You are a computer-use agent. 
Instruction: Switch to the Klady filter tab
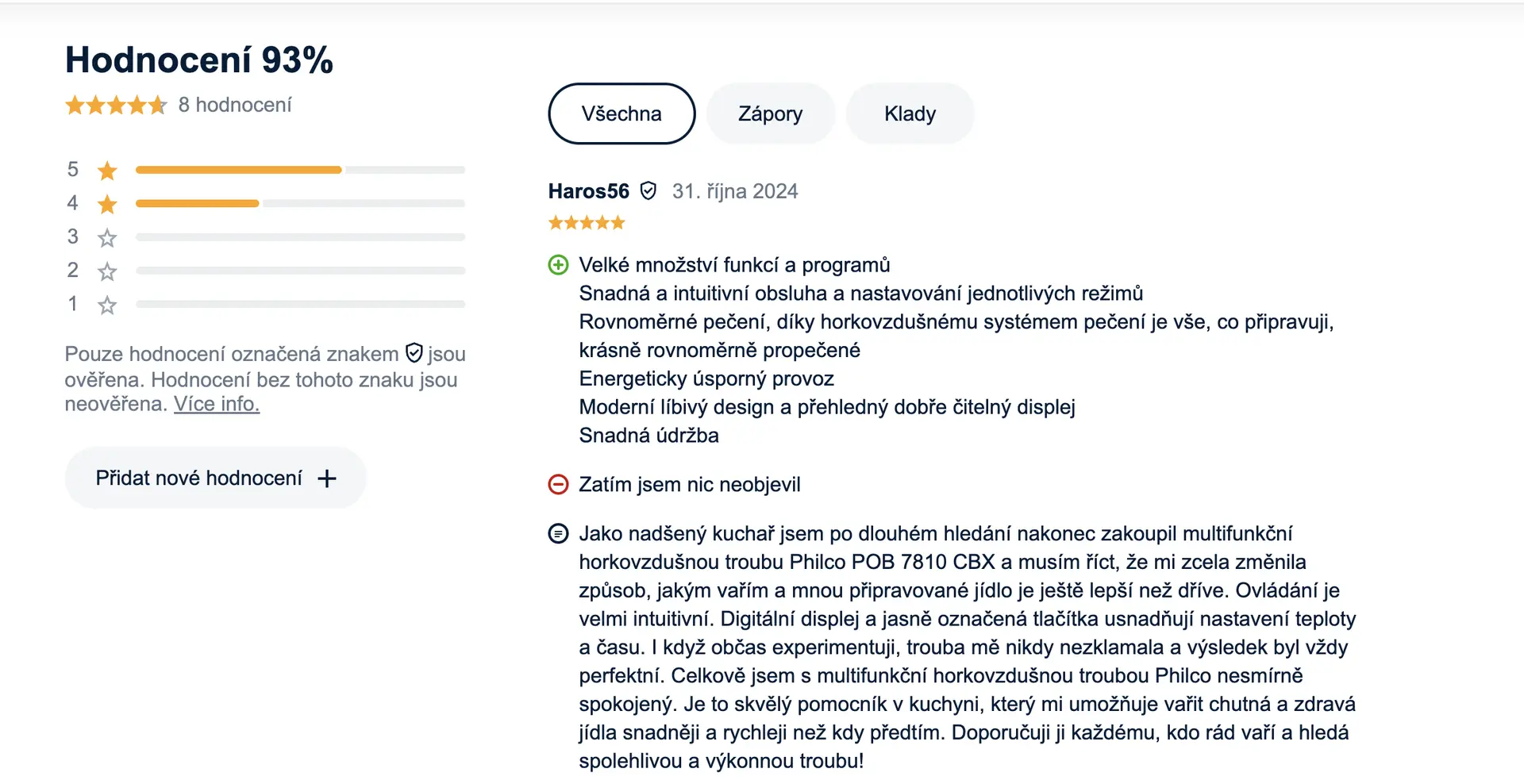910,113
